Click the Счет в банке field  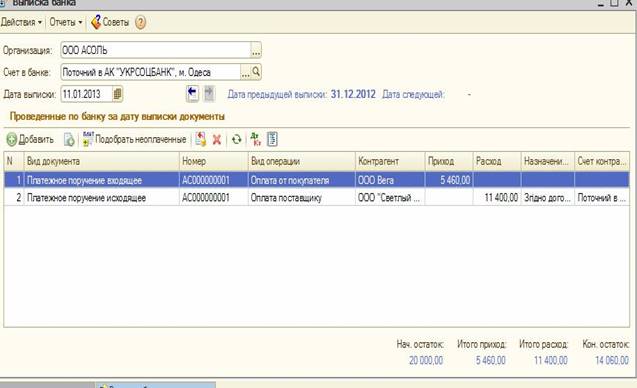150,72
